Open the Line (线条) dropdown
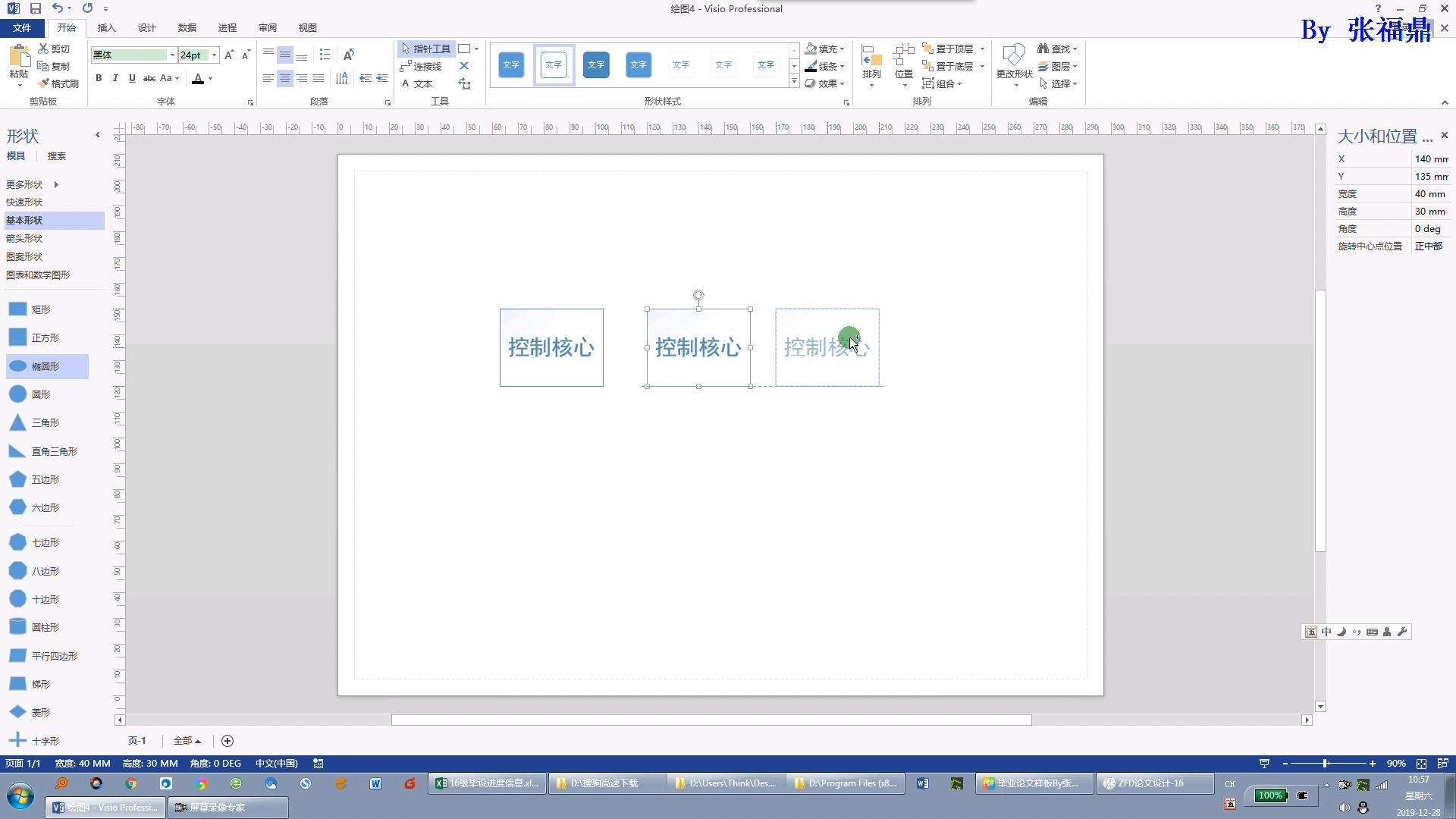 tap(825, 66)
